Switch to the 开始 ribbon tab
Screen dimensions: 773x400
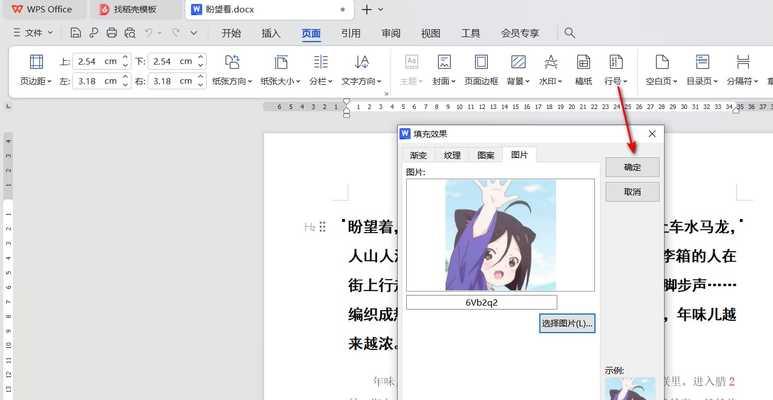pyautogui.click(x=231, y=33)
